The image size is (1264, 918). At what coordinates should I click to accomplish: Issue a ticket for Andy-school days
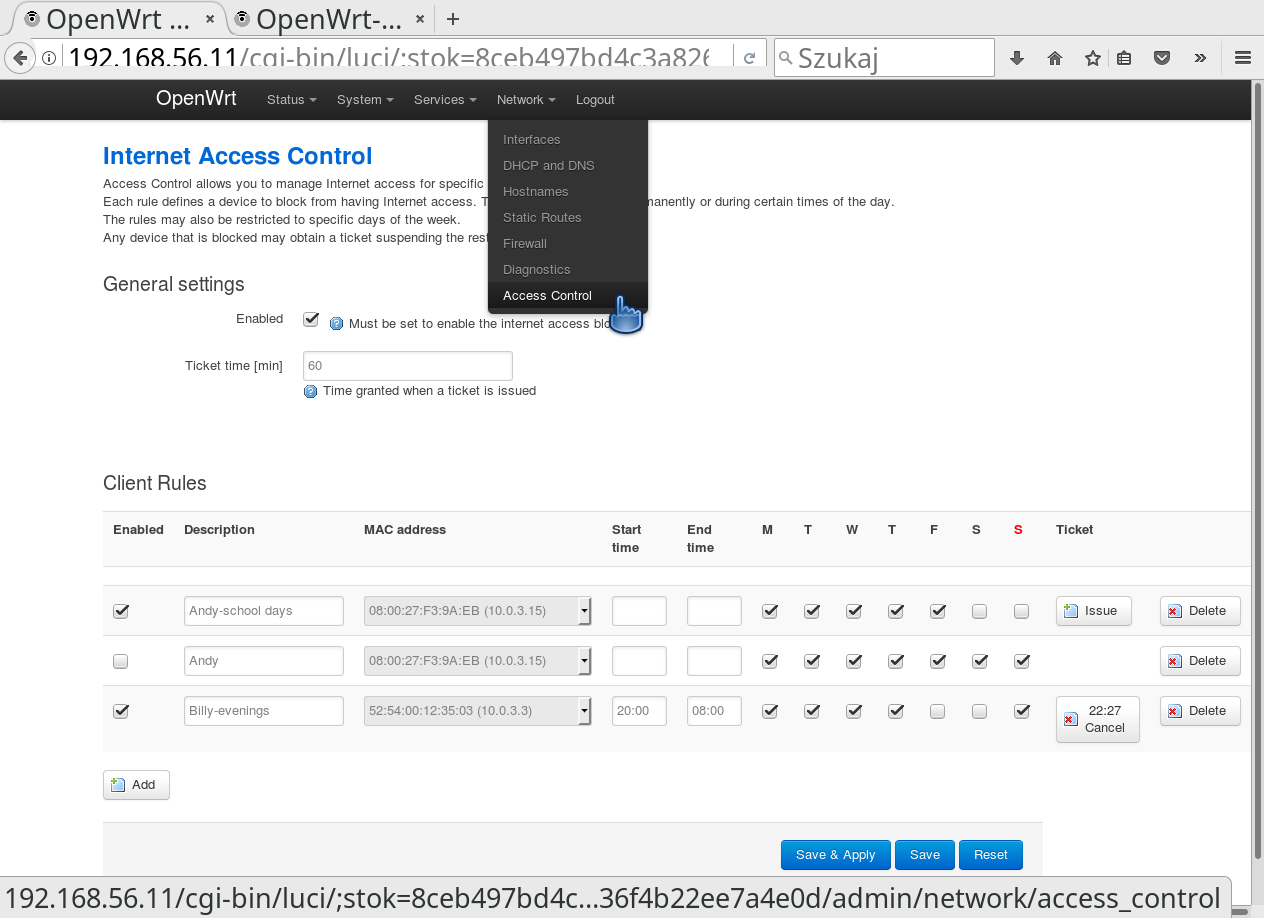click(1094, 611)
